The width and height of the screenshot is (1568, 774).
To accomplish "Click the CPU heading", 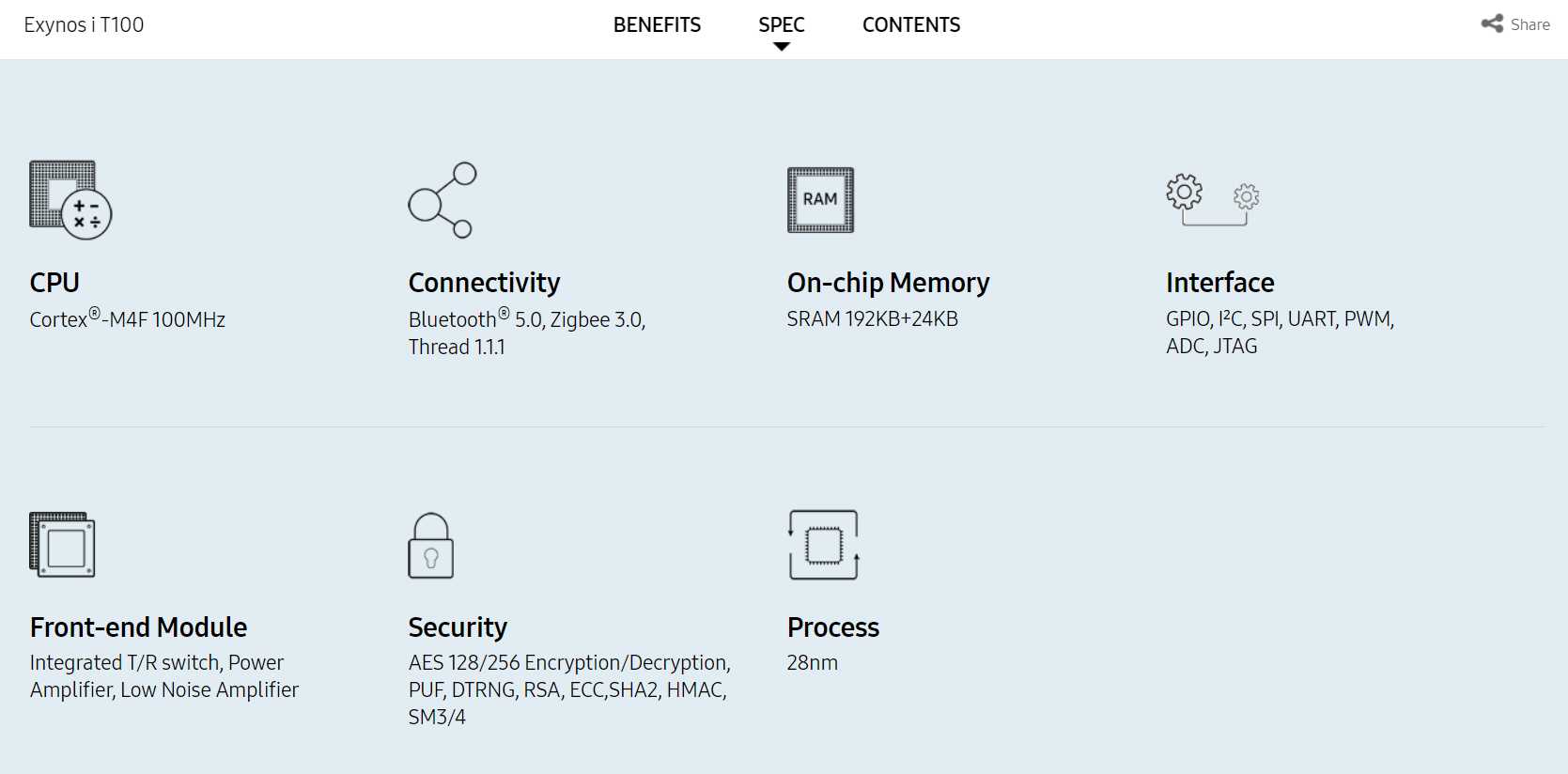I will (x=54, y=283).
